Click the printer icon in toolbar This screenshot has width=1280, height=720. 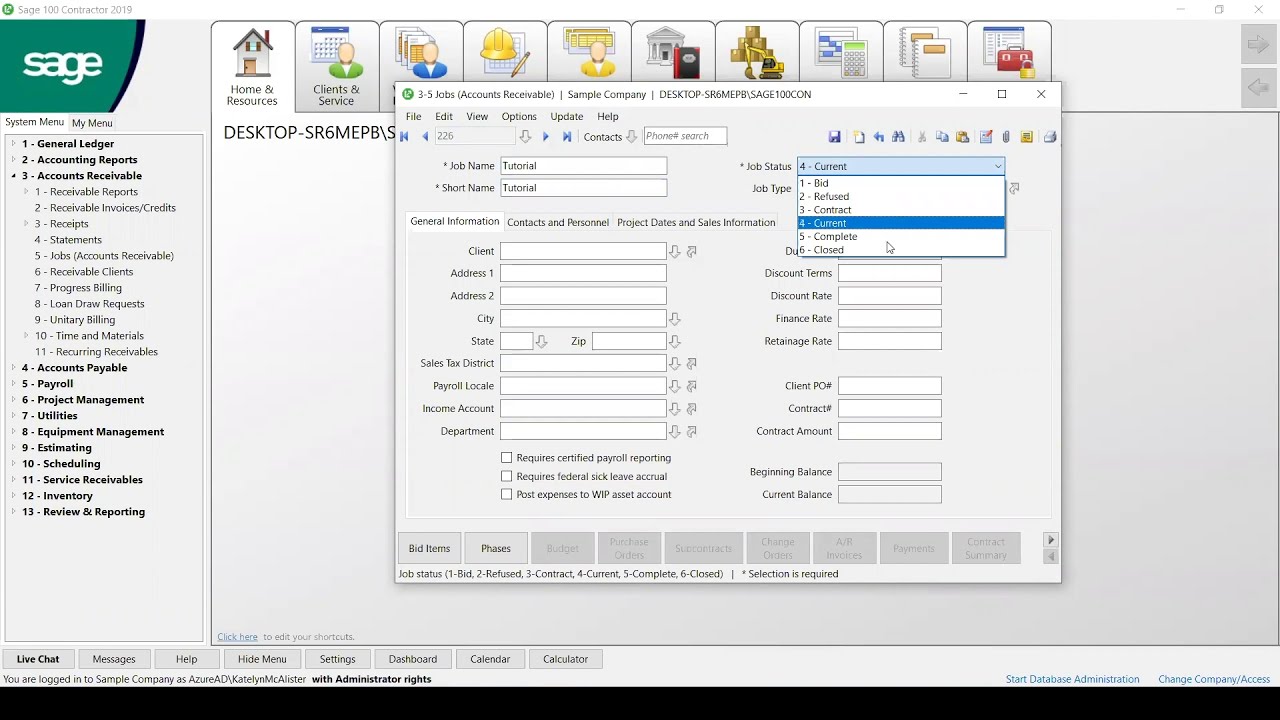click(x=1050, y=137)
